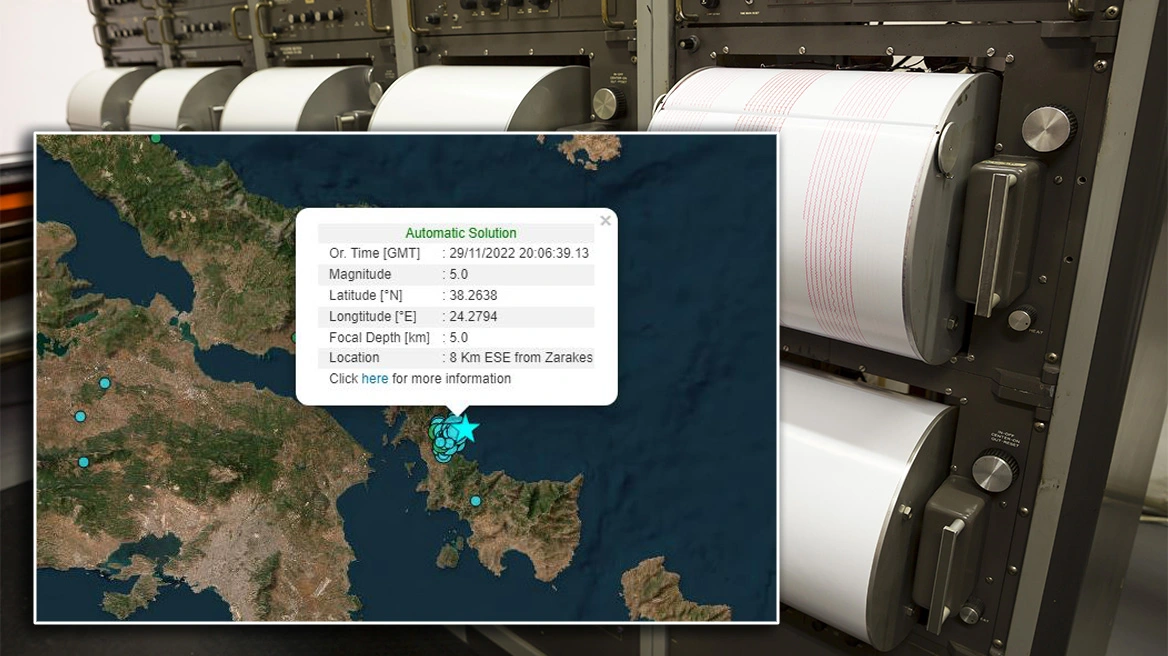Select the '8 Km ESE from Zarakes' location text

(520, 358)
